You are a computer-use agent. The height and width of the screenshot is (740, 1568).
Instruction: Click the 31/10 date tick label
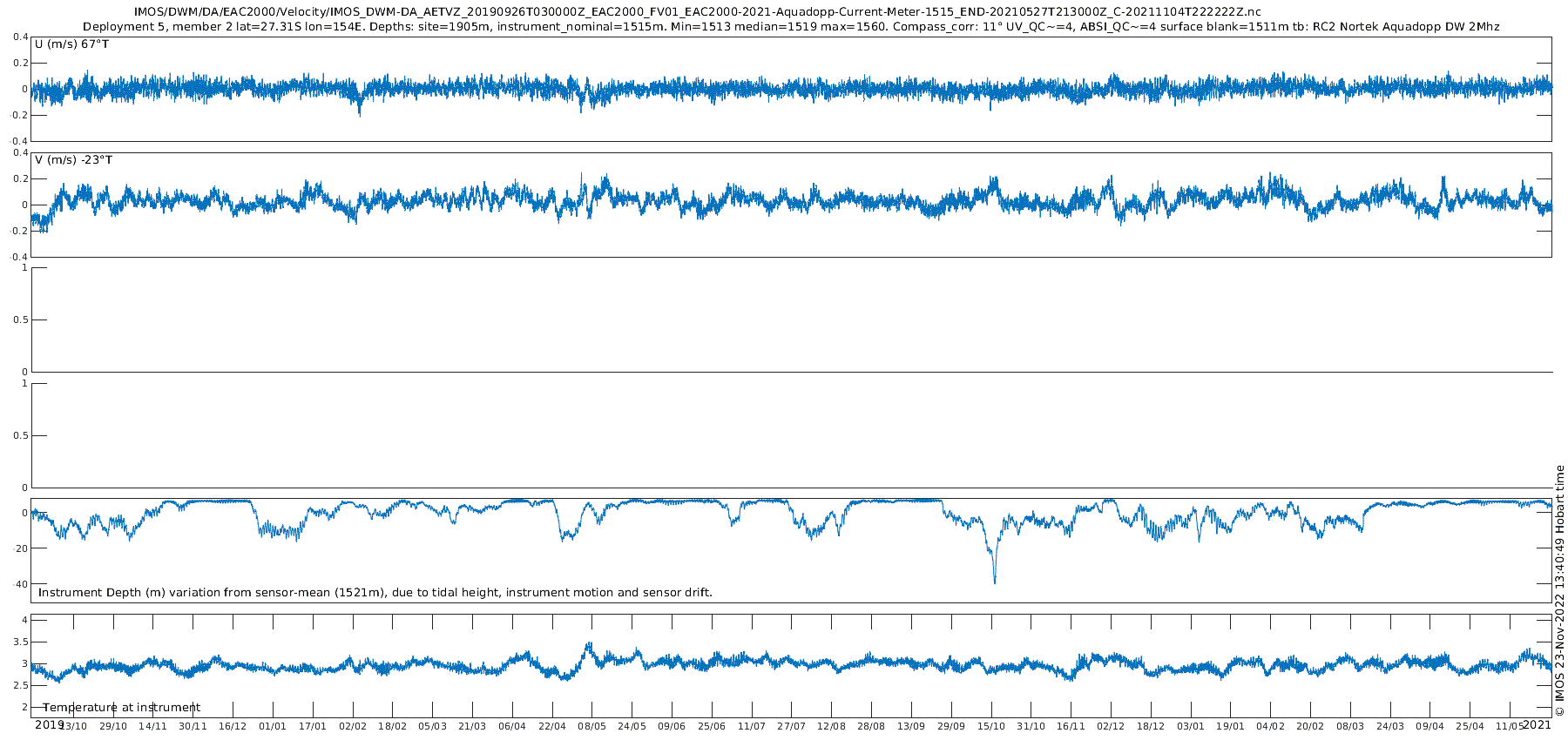(x=1031, y=726)
